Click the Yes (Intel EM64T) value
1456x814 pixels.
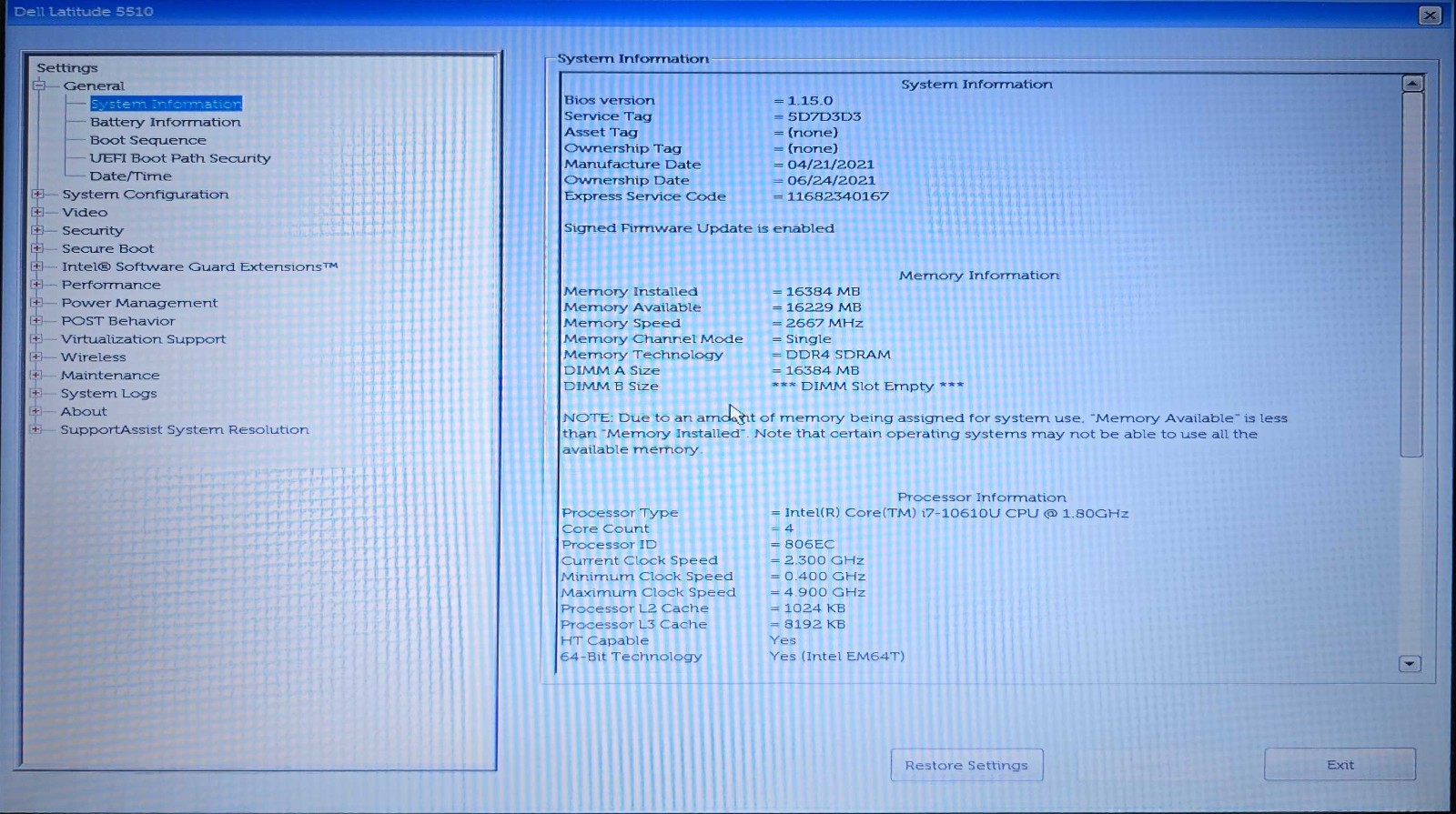[x=837, y=657]
